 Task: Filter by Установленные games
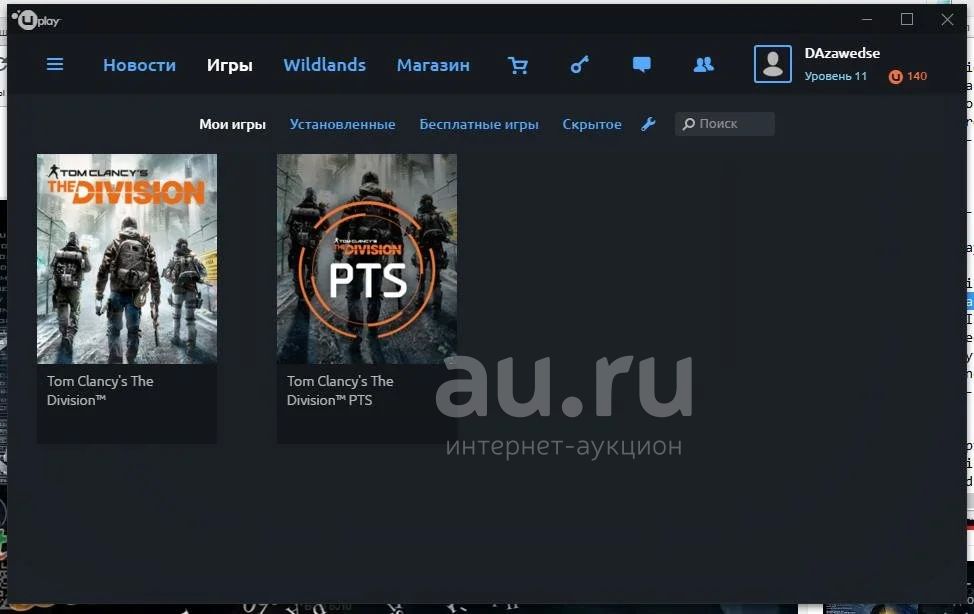point(342,124)
